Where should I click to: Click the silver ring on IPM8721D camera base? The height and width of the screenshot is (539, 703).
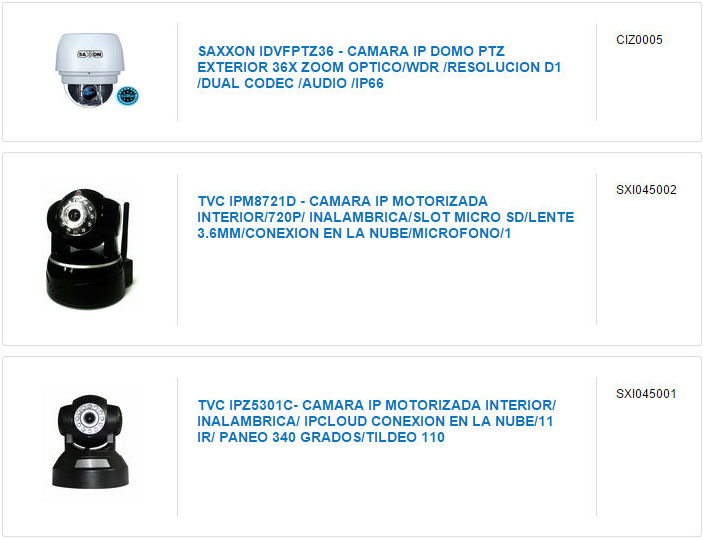point(84,262)
